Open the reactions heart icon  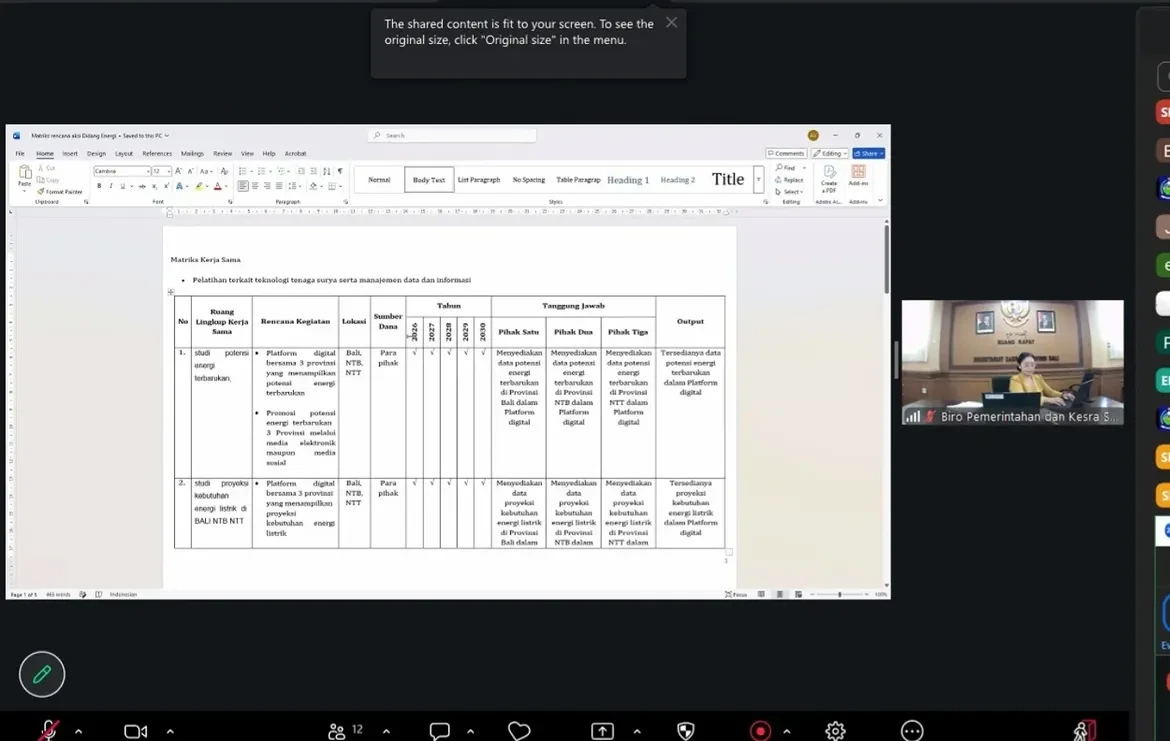(519, 731)
